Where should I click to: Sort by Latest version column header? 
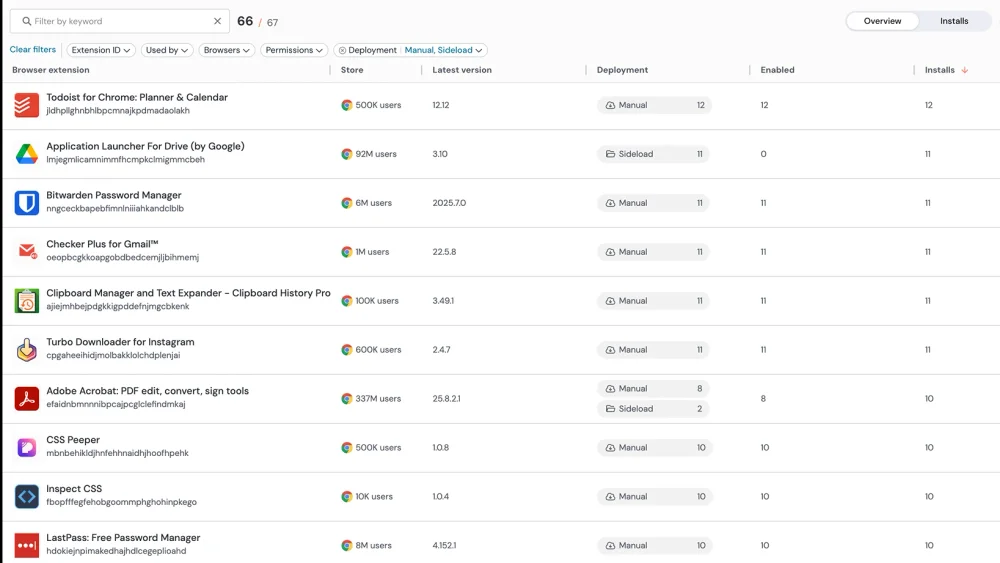tap(462, 70)
